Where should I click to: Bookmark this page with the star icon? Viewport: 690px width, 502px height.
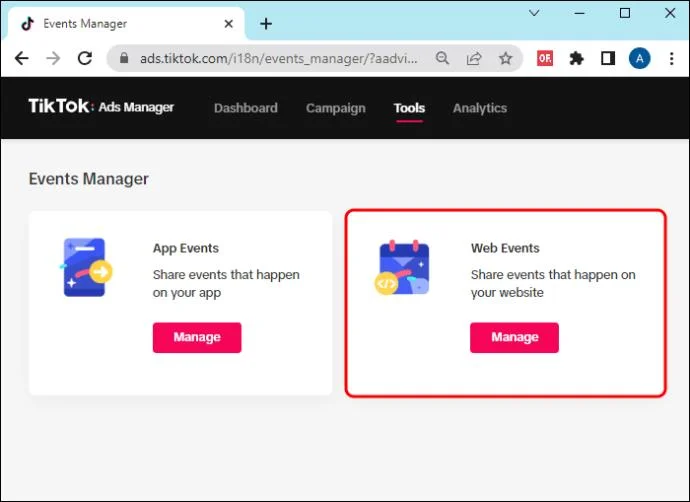tap(506, 58)
